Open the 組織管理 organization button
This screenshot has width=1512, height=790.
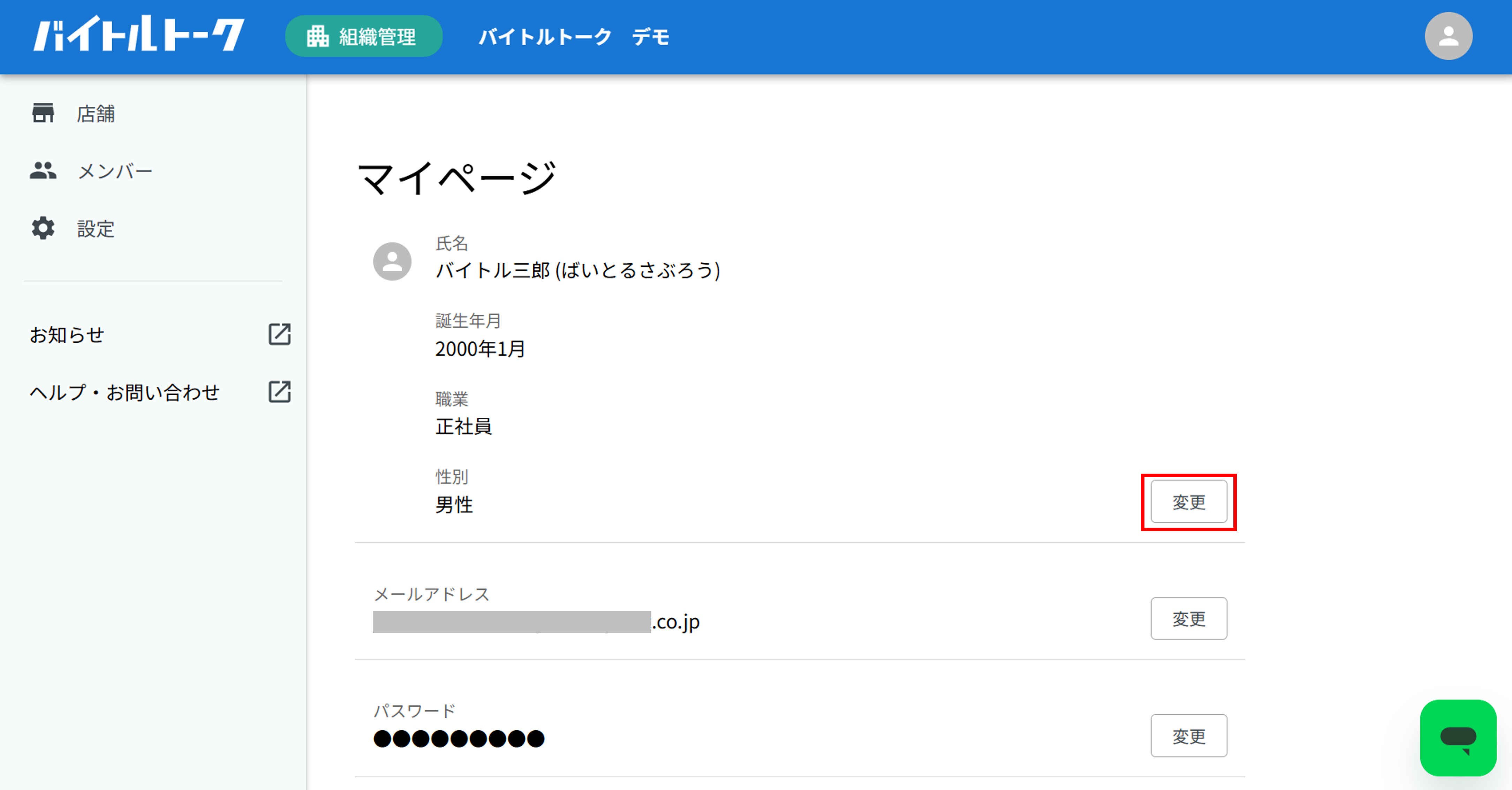click(364, 36)
